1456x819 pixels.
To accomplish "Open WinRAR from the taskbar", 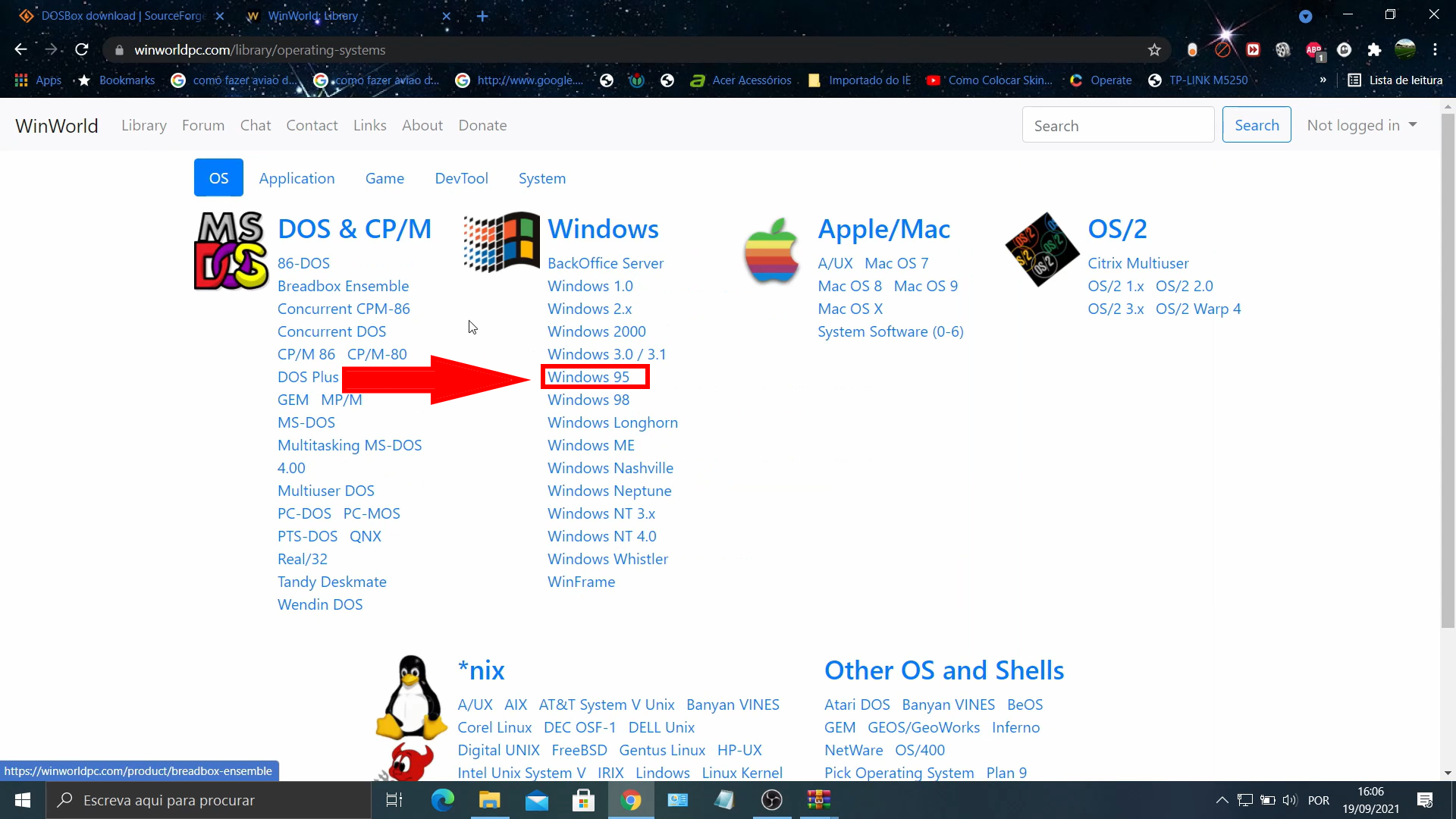I will [819, 800].
